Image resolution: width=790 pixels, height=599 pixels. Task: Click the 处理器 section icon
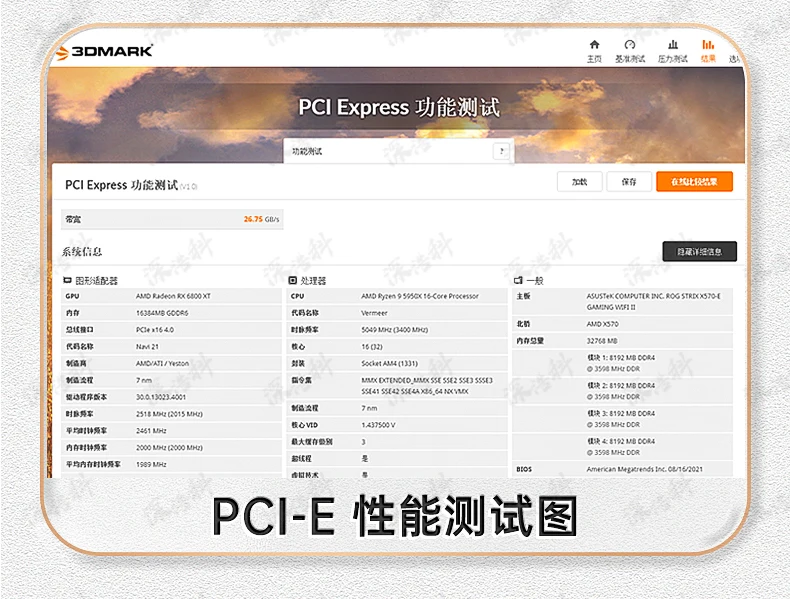tap(293, 281)
